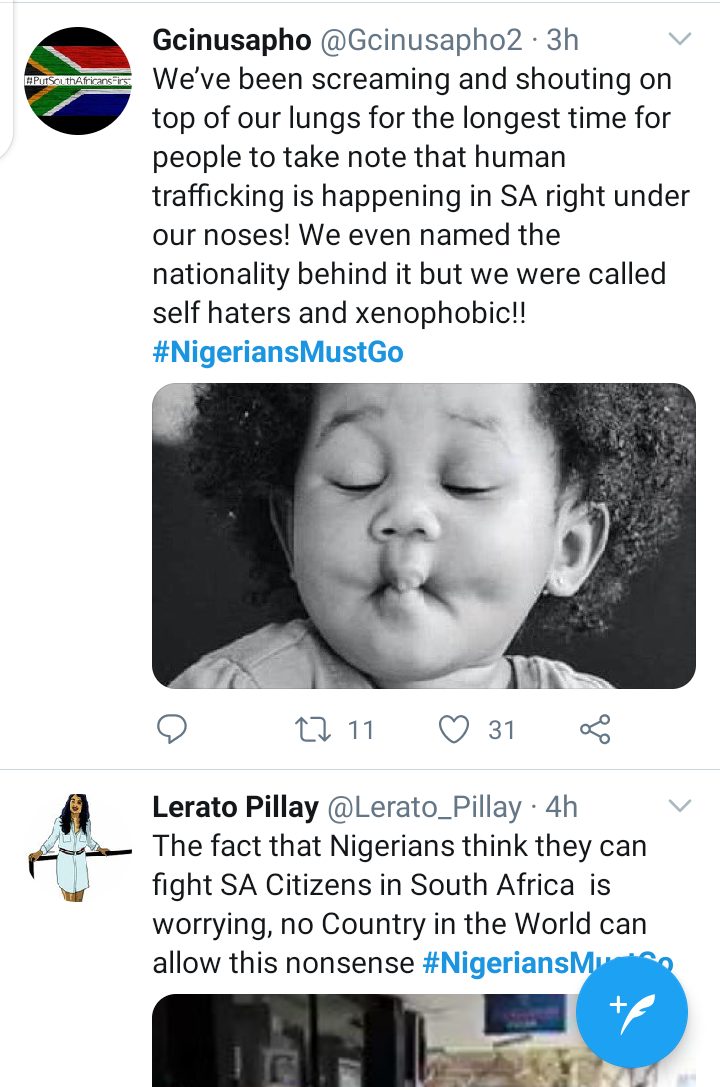
Task: View the black-and-white baby image
Action: tap(423, 535)
